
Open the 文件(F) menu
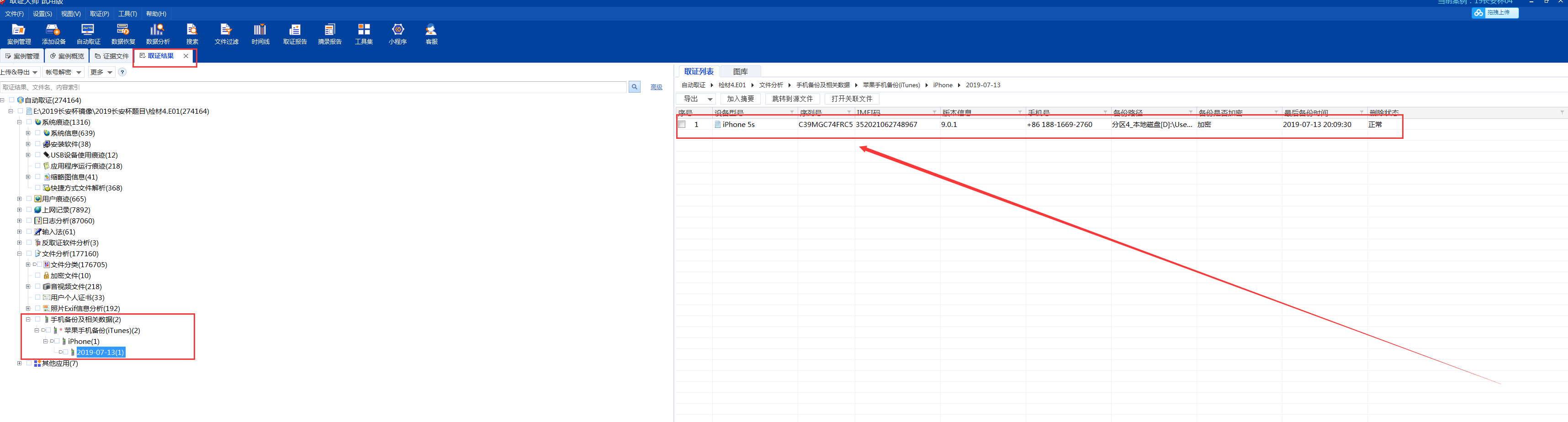pyautogui.click(x=14, y=13)
